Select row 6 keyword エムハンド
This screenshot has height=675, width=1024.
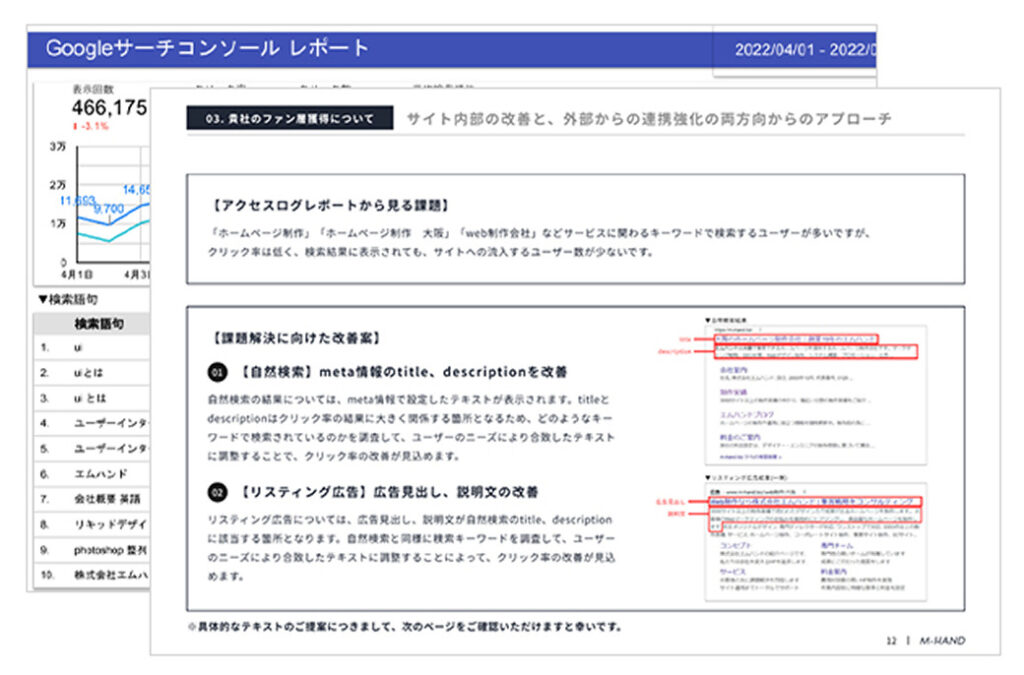[101, 474]
